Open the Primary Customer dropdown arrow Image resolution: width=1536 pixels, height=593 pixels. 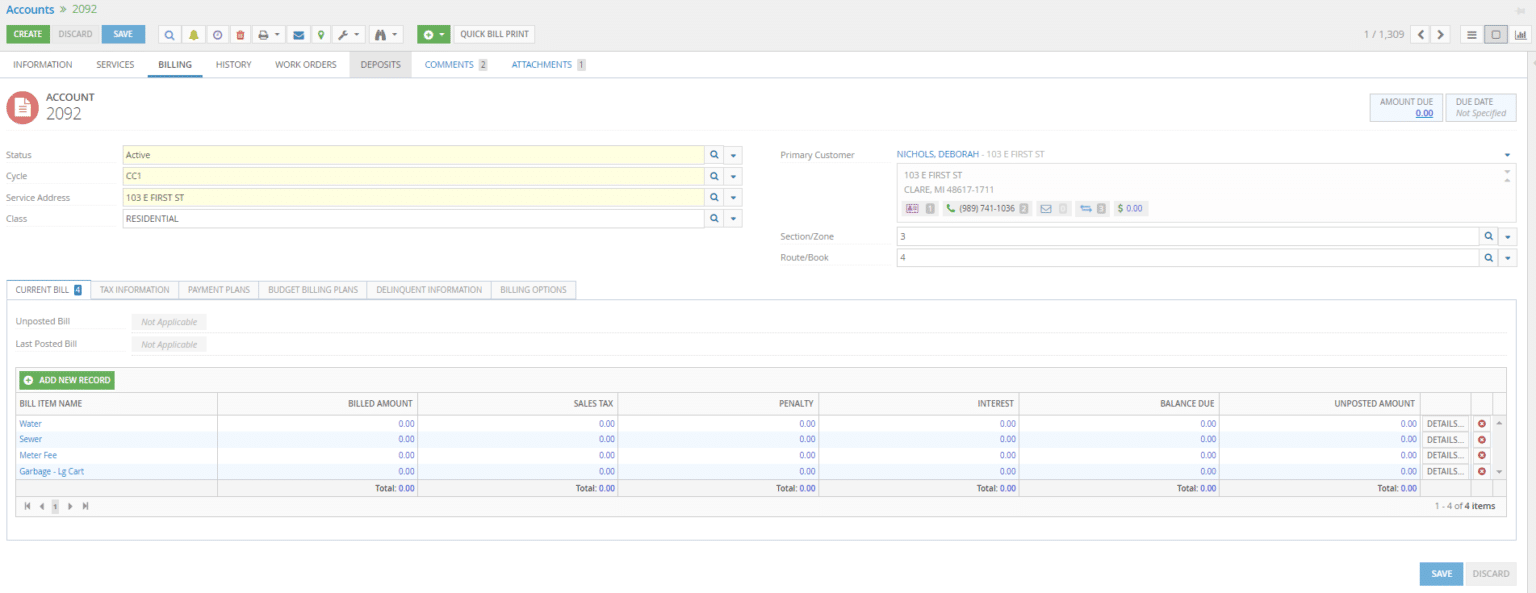[x=1507, y=154]
